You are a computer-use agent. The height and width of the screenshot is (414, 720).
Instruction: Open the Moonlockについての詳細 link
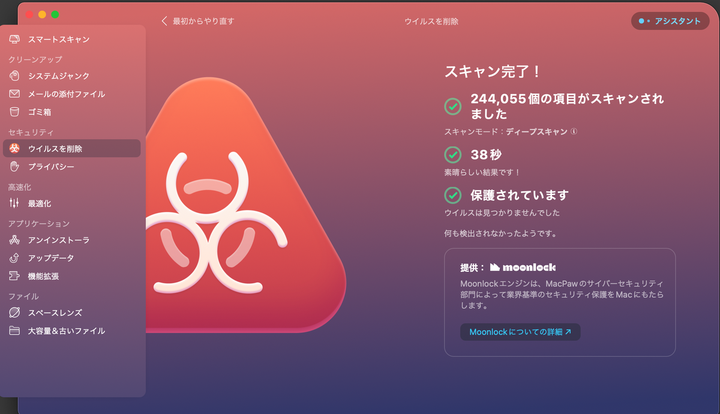point(520,332)
